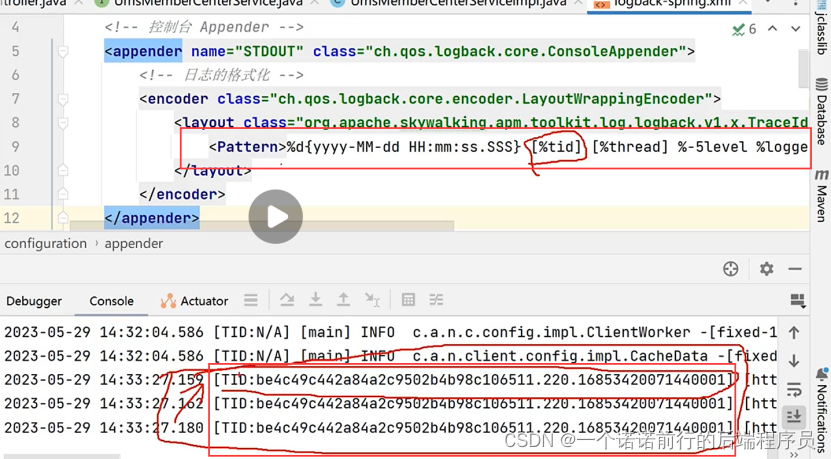Switch to the Console tab
The width and height of the screenshot is (831, 459).
point(111,301)
